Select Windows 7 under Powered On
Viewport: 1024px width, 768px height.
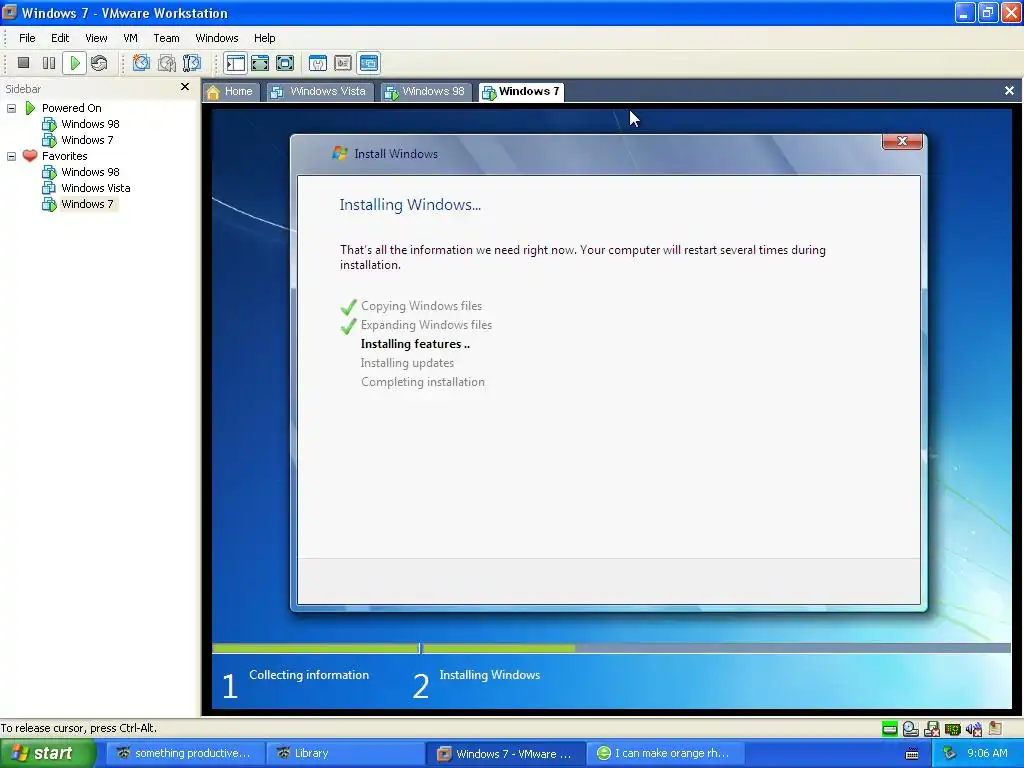tap(87, 140)
